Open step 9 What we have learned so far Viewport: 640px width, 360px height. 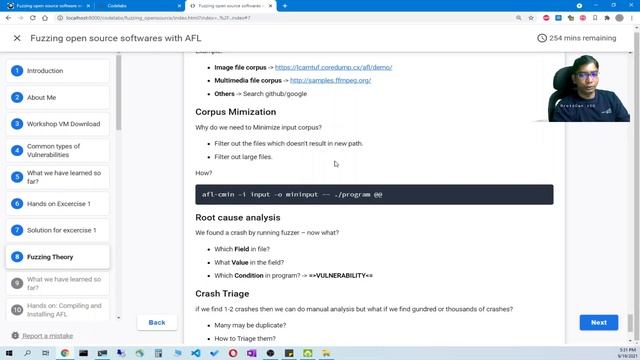pyautogui.click(x=58, y=283)
